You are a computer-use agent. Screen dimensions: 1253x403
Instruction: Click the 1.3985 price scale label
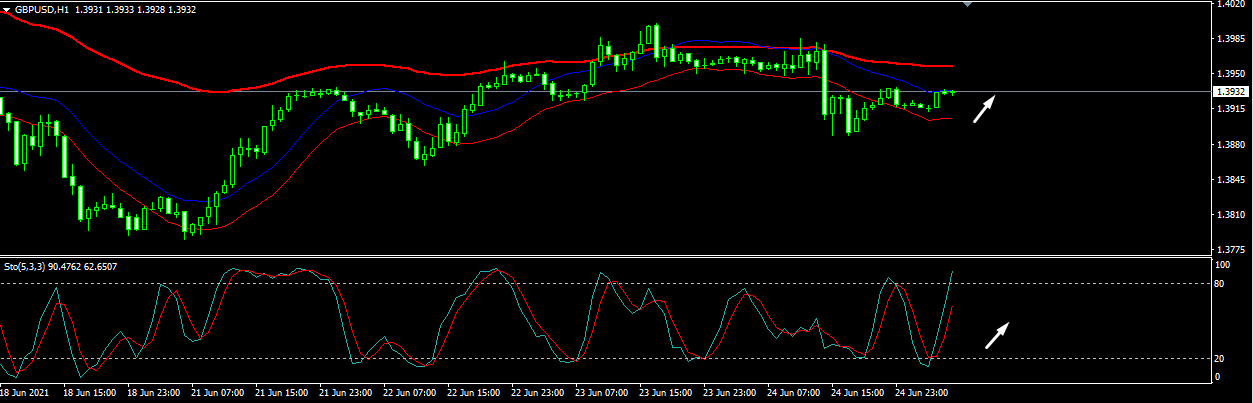(1229, 39)
